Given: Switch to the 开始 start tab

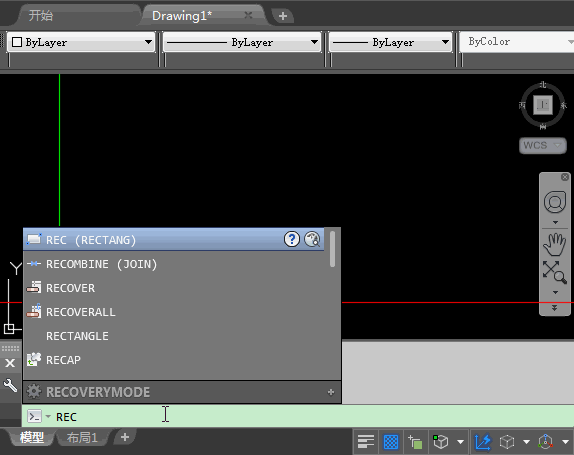Looking at the screenshot, I should (x=41, y=16).
